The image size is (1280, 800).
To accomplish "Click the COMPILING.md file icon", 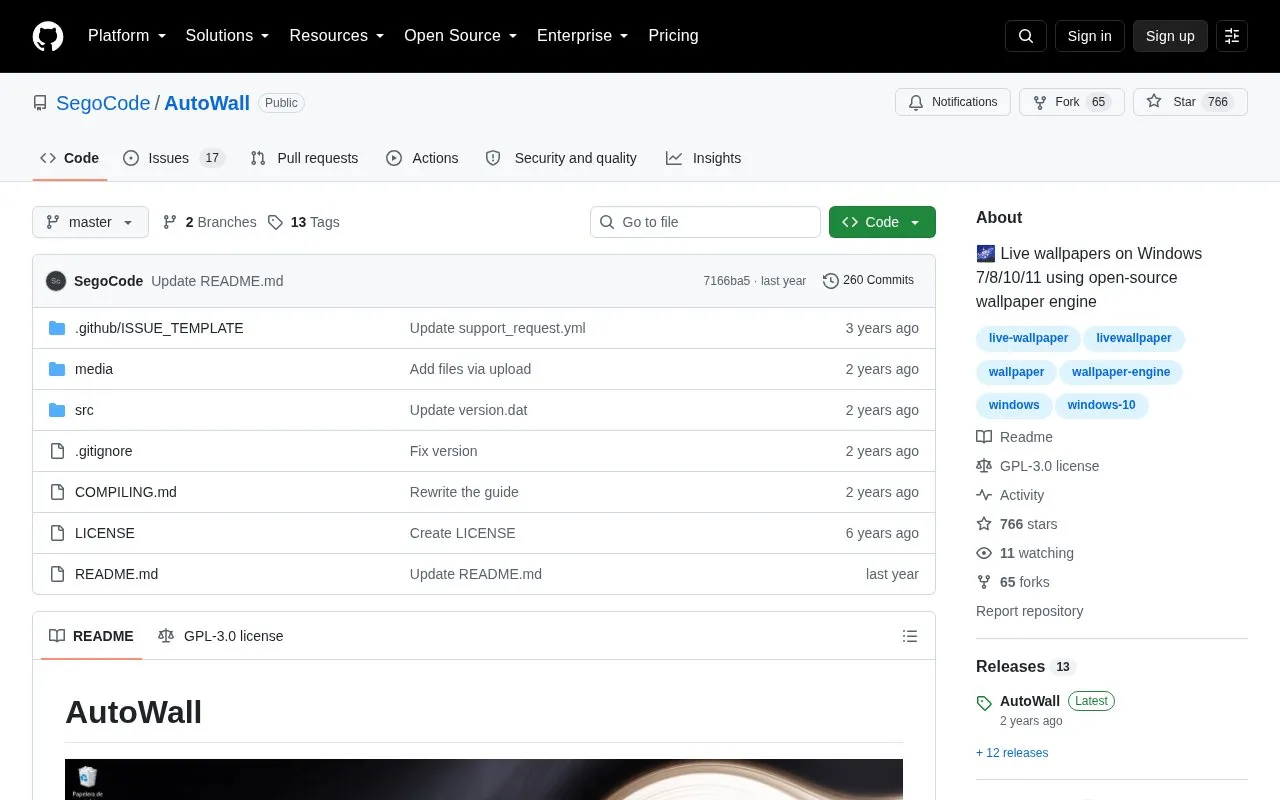I will [x=57, y=492].
